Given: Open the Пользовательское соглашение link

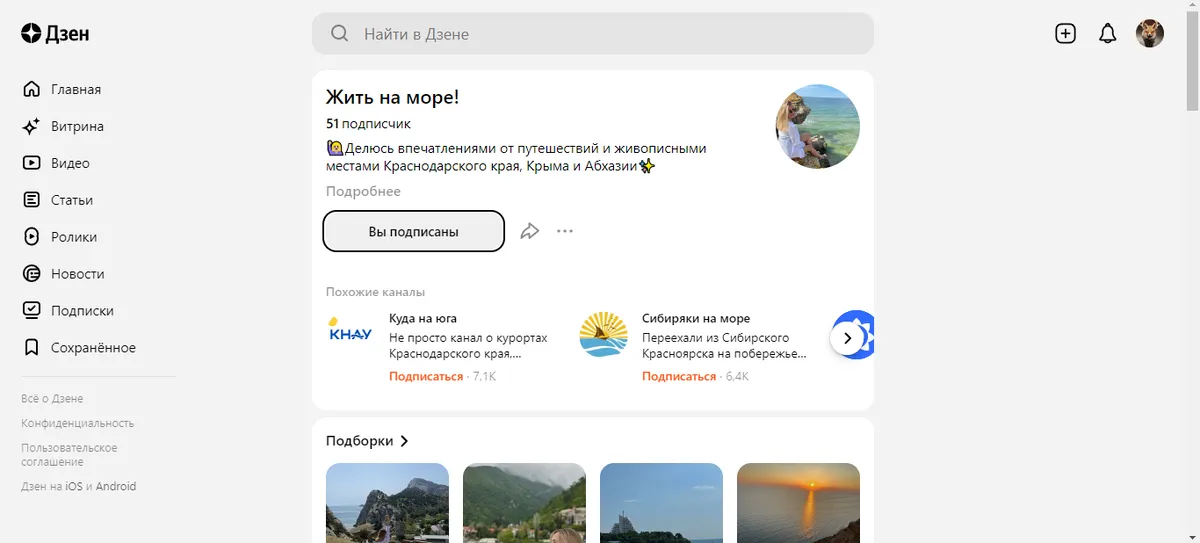Looking at the screenshot, I should [69, 455].
